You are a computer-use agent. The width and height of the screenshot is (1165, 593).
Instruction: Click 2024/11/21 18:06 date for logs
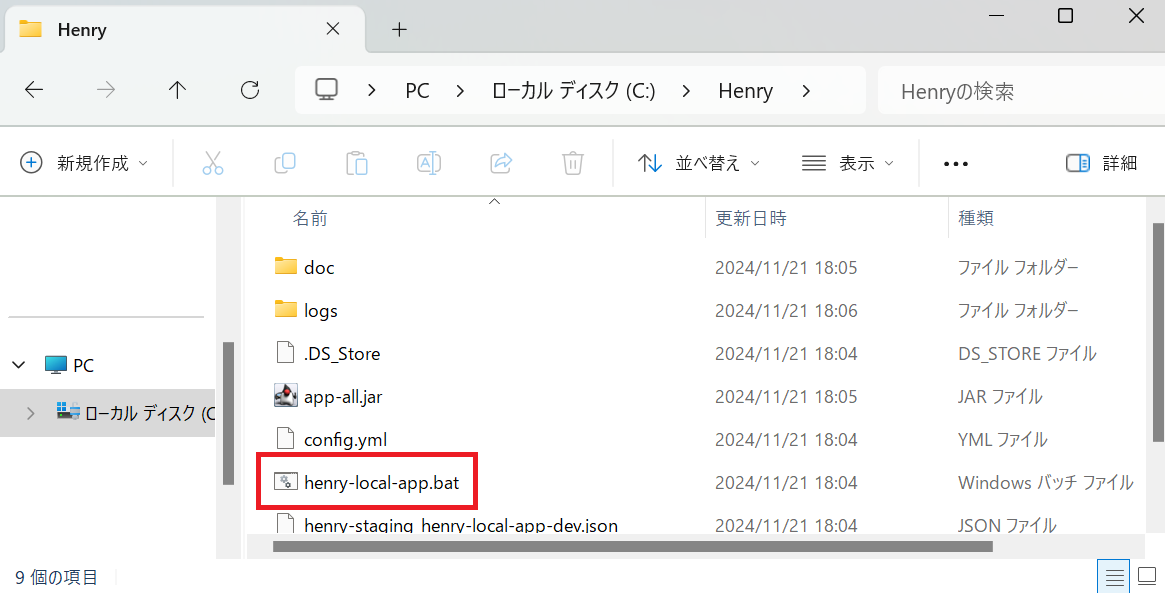click(x=786, y=311)
